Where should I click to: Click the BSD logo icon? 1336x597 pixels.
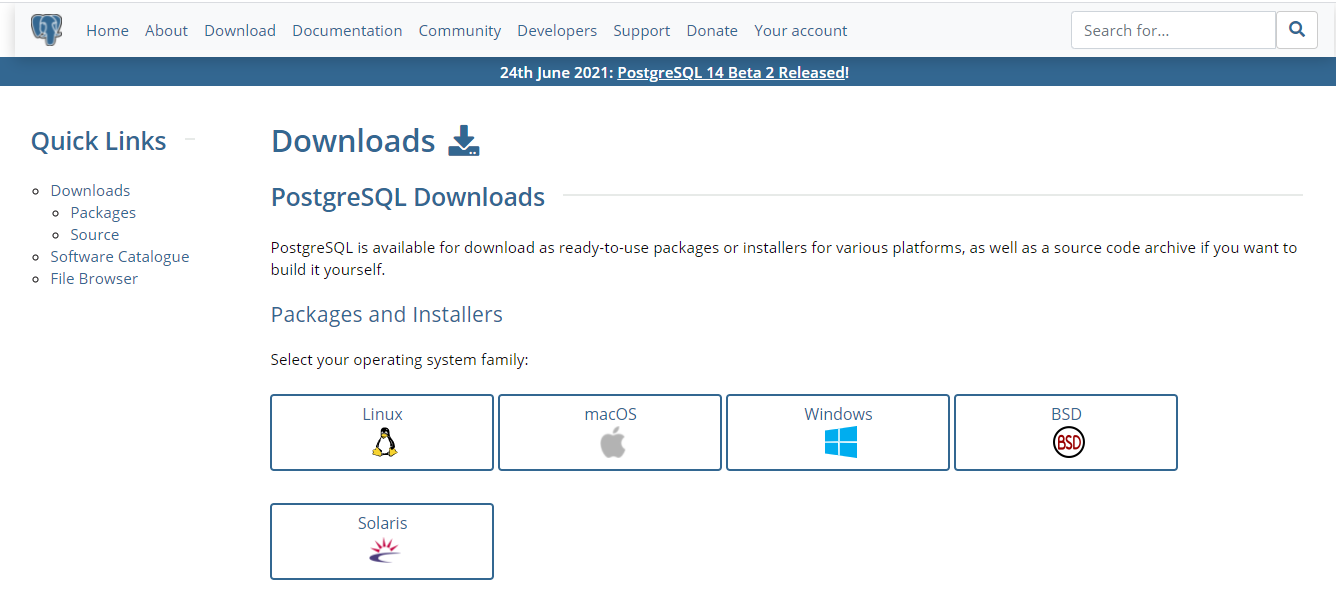[1068, 442]
